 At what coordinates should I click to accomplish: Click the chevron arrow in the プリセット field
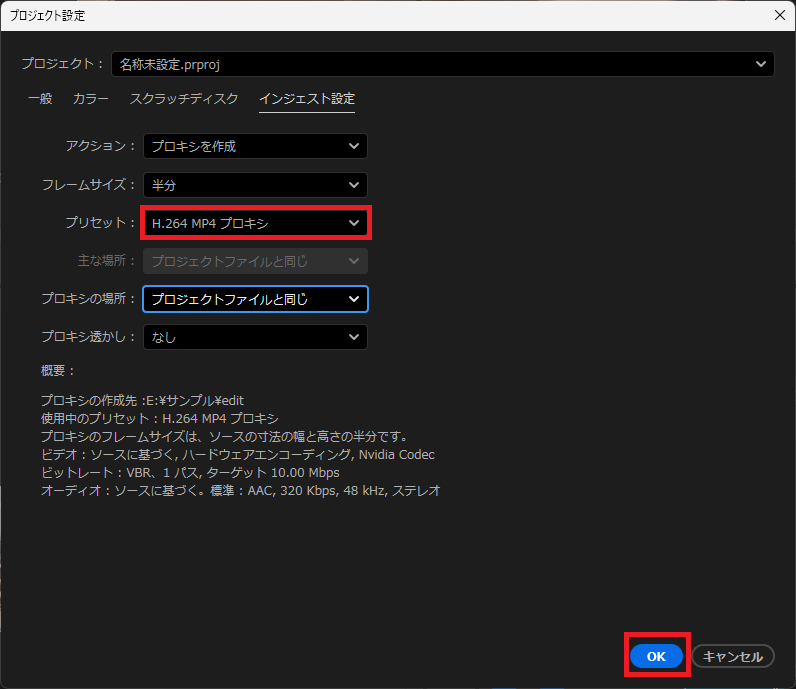tap(354, 223)
